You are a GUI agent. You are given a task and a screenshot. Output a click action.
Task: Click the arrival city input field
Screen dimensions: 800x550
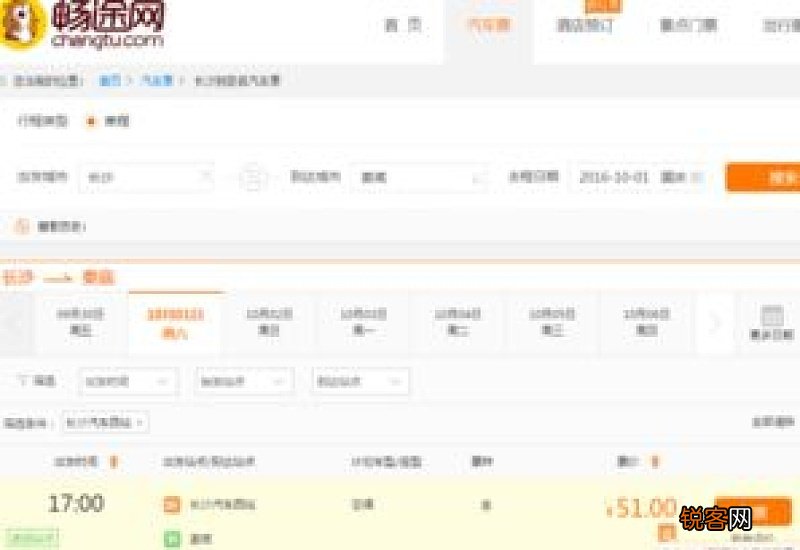[418, 178]
